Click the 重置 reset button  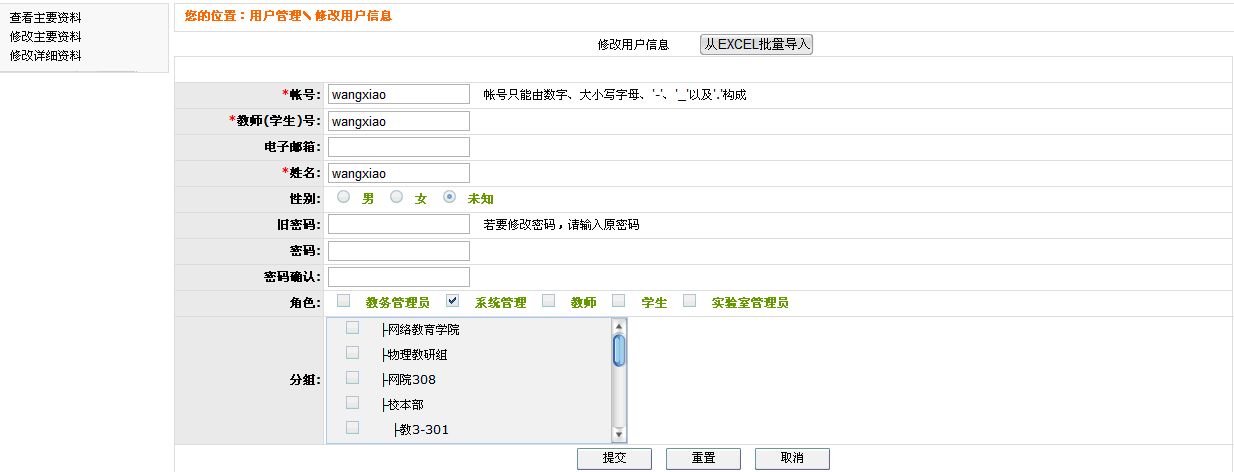click(703, 458)
